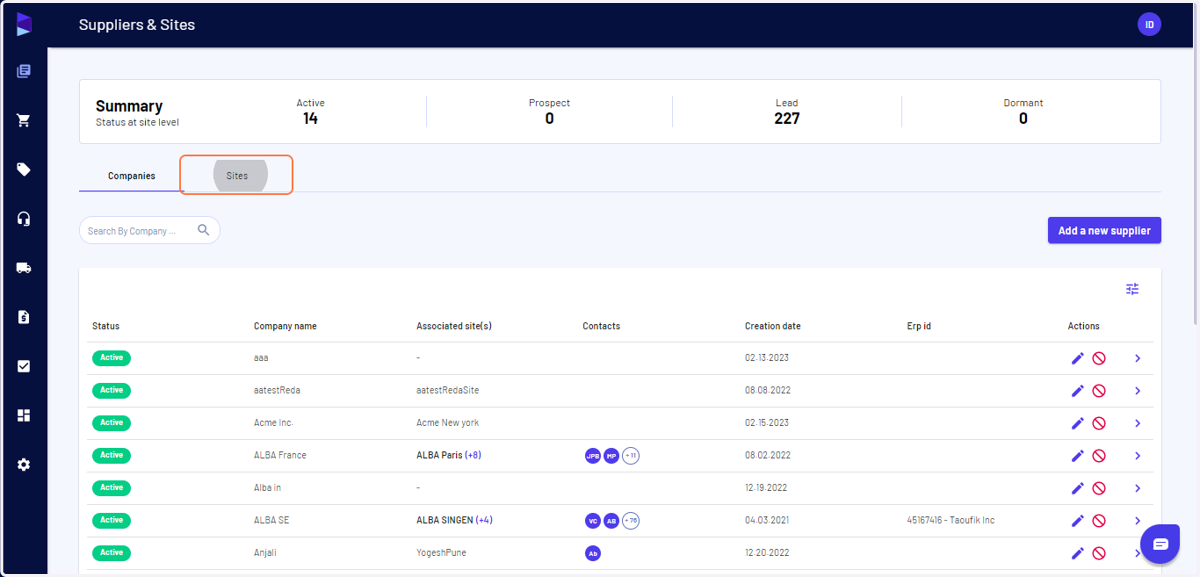This screenshot has width=1200, height=577.
Task: Click the Dormant count in Summary
Action: (x=1023, y=118)
